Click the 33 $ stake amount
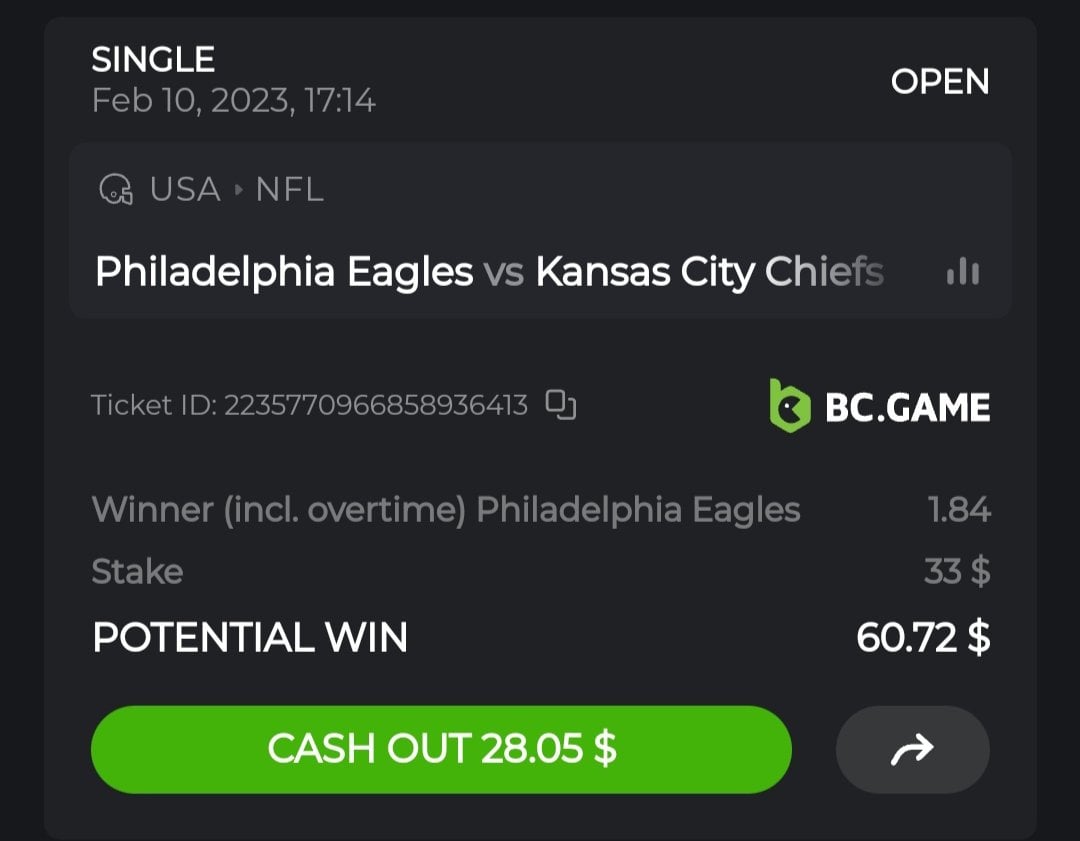The height and width of the screenshot is (841, 1080). pyautogui.click(x=957, y=572)
